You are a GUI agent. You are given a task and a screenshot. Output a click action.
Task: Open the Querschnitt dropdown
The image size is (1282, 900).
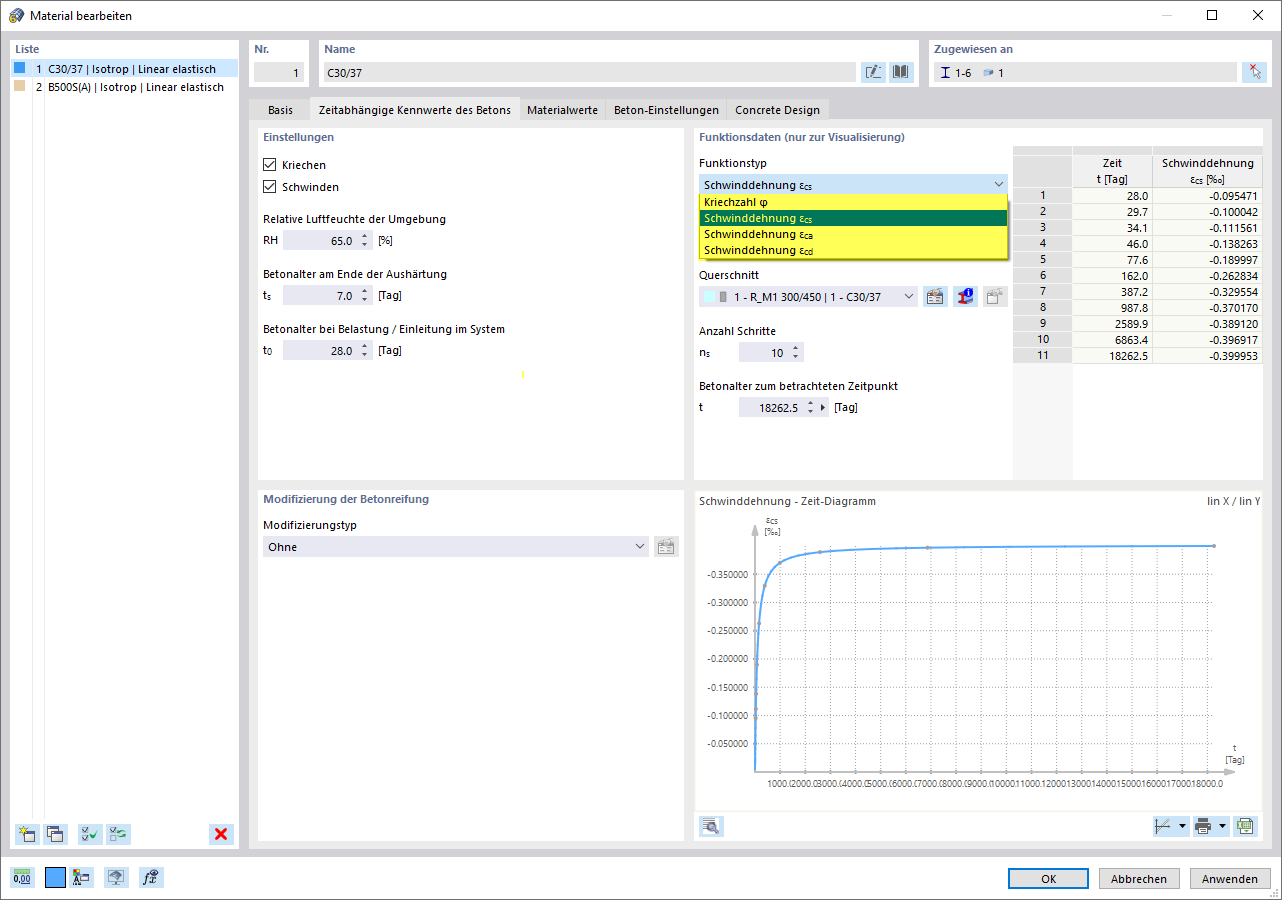point(808,296)
